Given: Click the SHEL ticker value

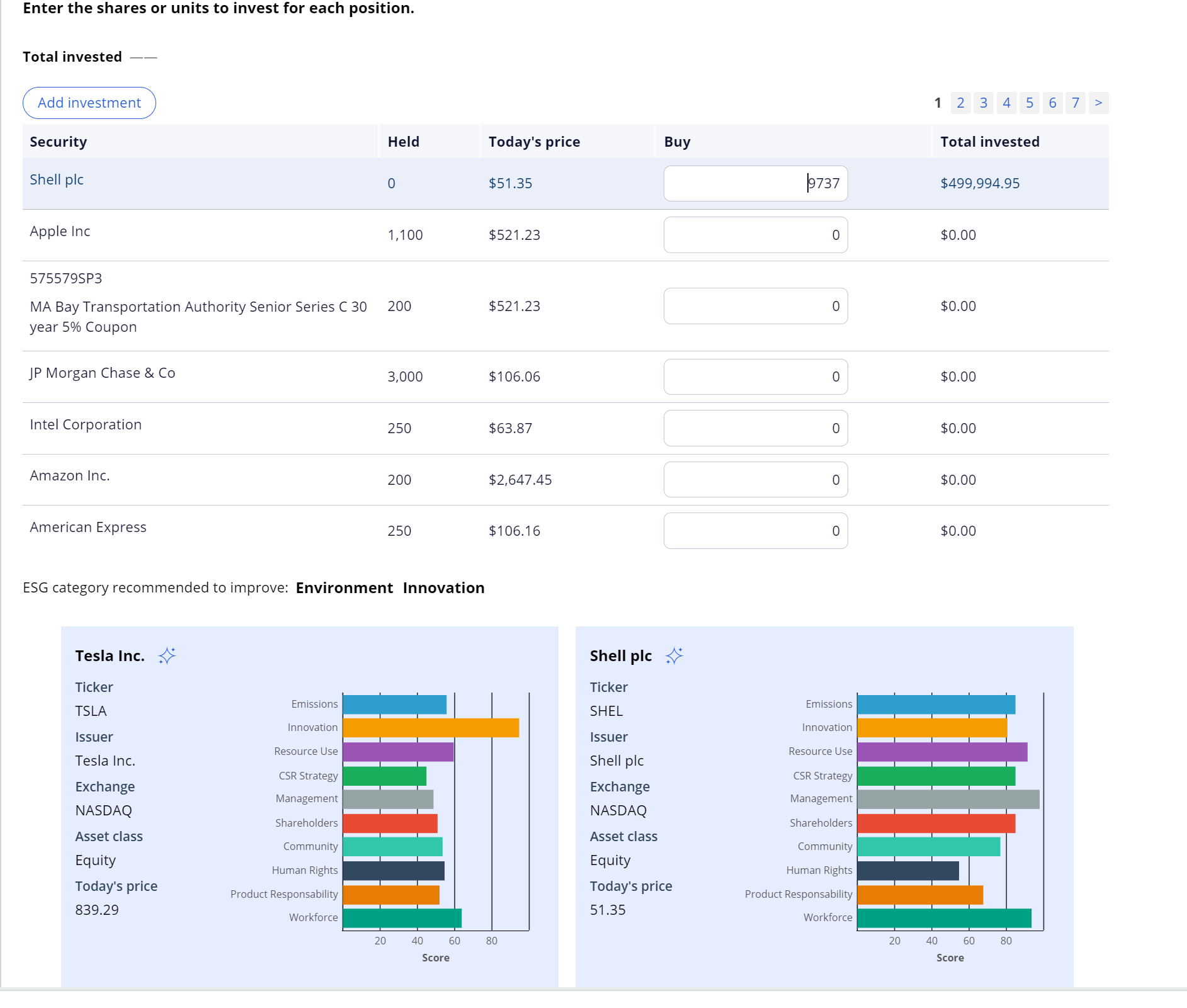Looking at the screenshot, I should pyautogui.click(x=606, y=711).
